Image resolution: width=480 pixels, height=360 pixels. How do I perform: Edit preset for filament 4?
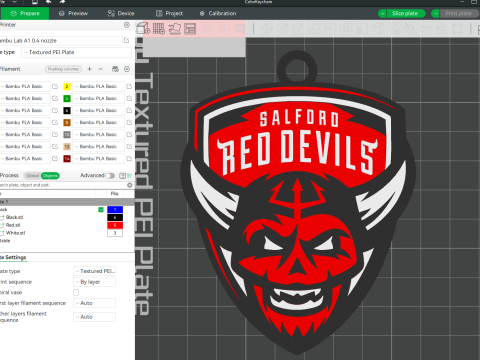point(129,98)
